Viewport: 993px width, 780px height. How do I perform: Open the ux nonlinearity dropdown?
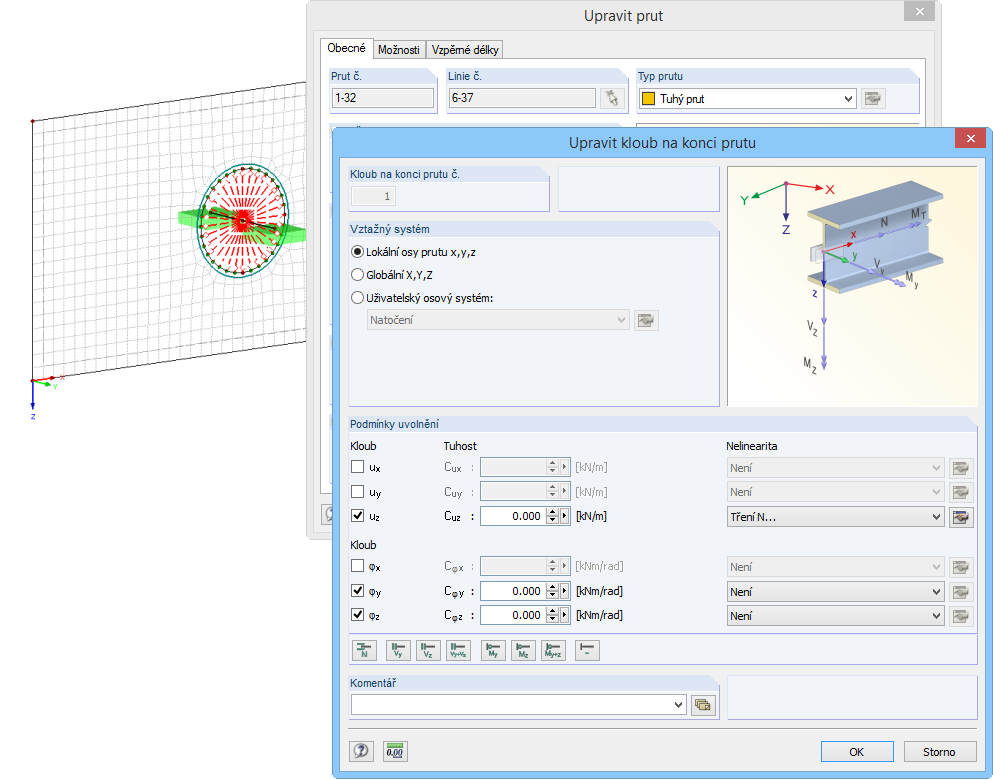[936, 468]
